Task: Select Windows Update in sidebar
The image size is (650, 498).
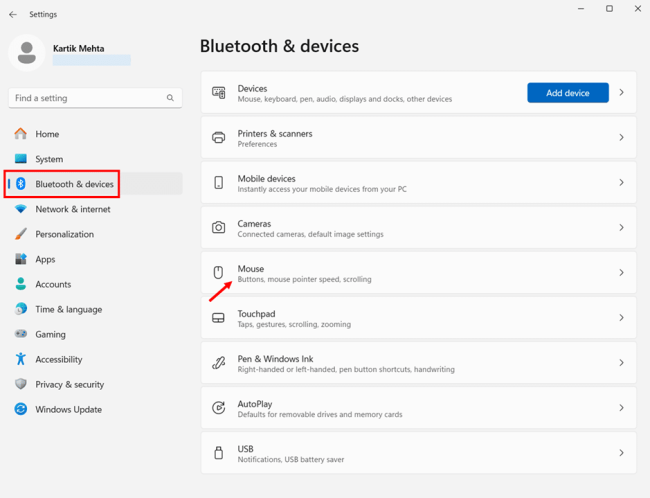Action: click(x=95, y=409)
